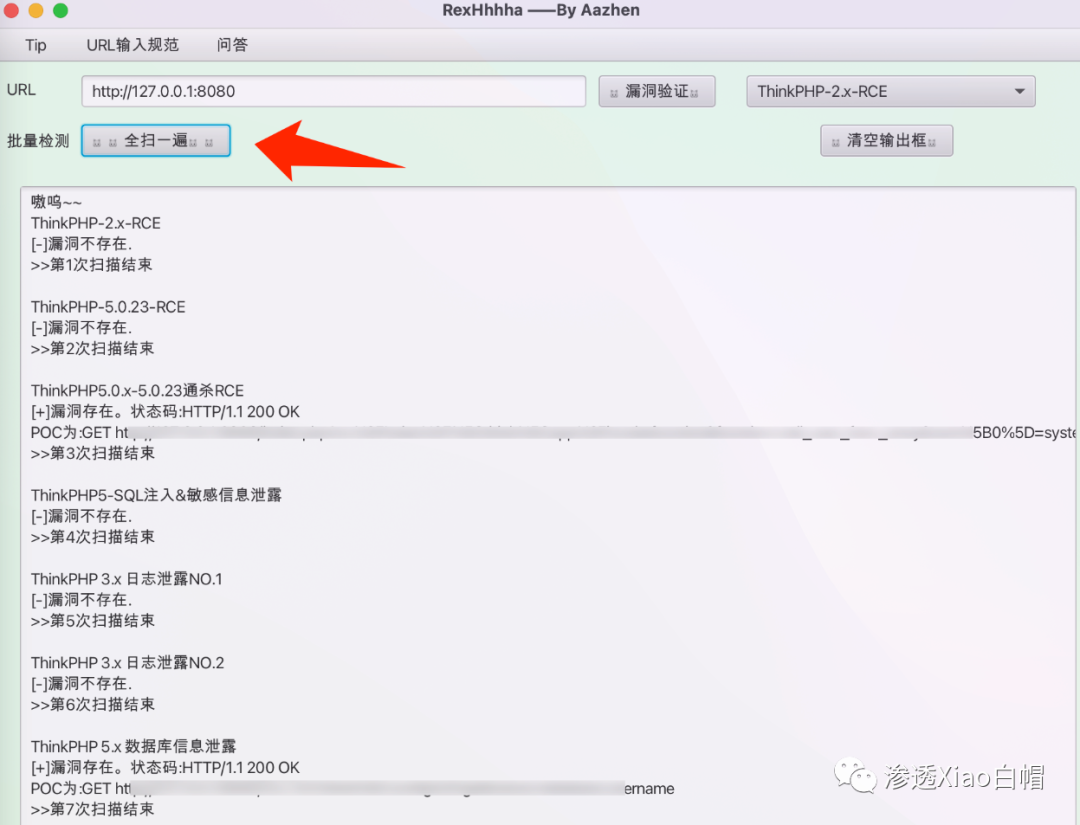Open the 问答 menu
Viewport: 1080px width, 825px height.
[x=232, y=45]
